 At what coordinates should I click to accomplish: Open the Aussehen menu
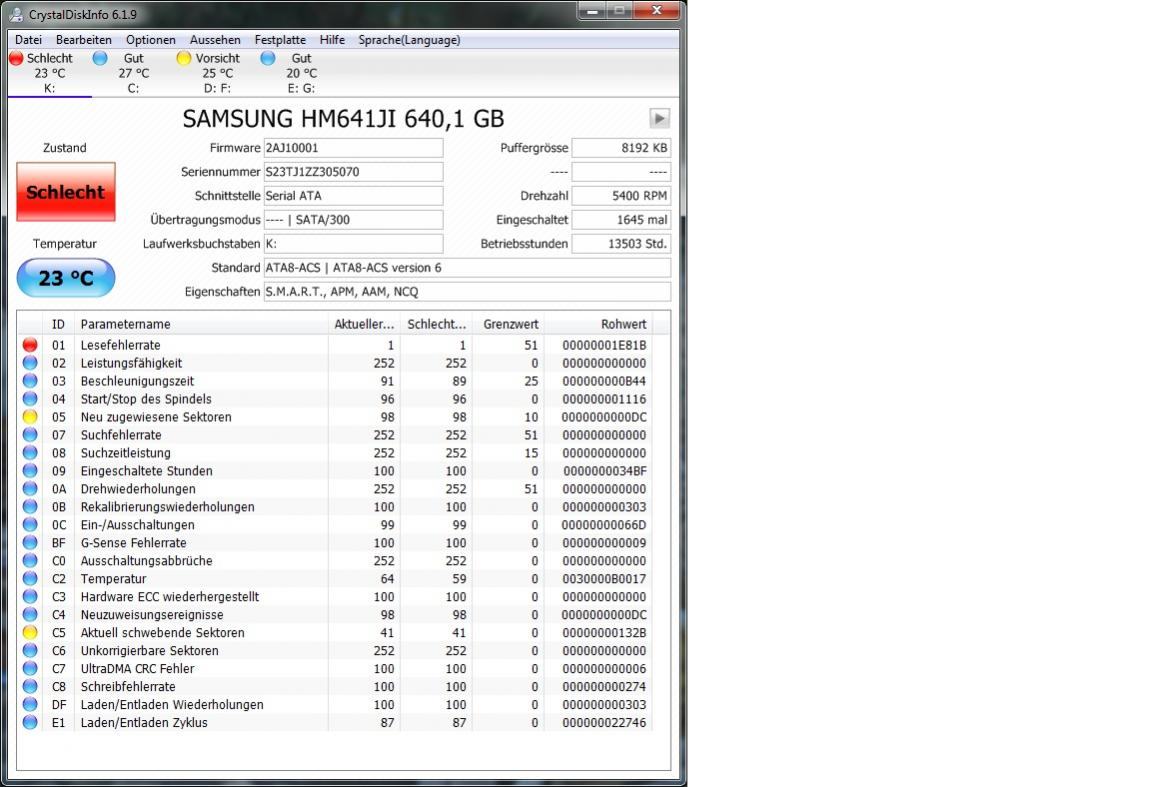pyautogui.click(x=215, y=40)
